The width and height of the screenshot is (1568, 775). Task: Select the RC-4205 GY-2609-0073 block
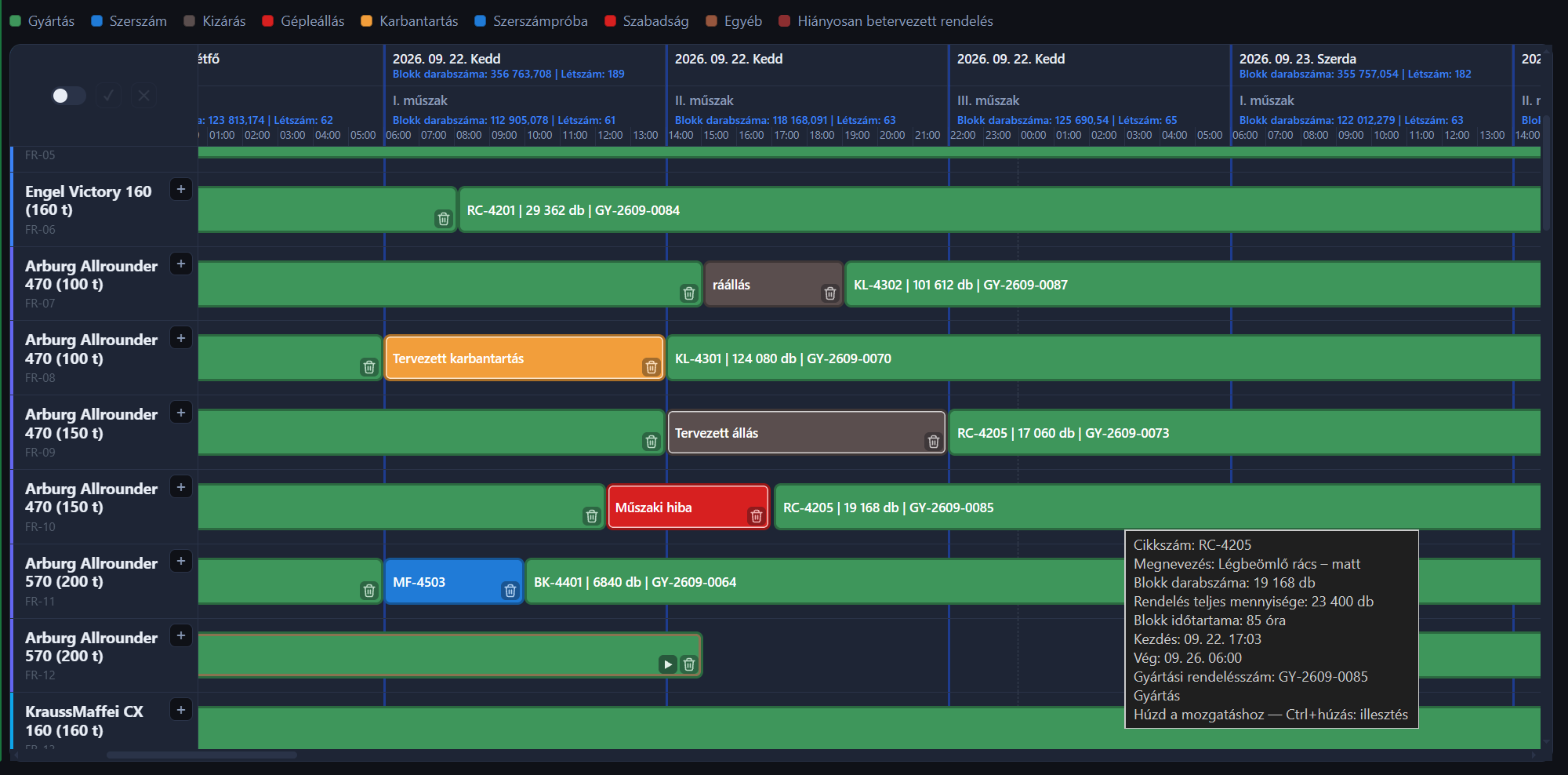(1245, 433)
